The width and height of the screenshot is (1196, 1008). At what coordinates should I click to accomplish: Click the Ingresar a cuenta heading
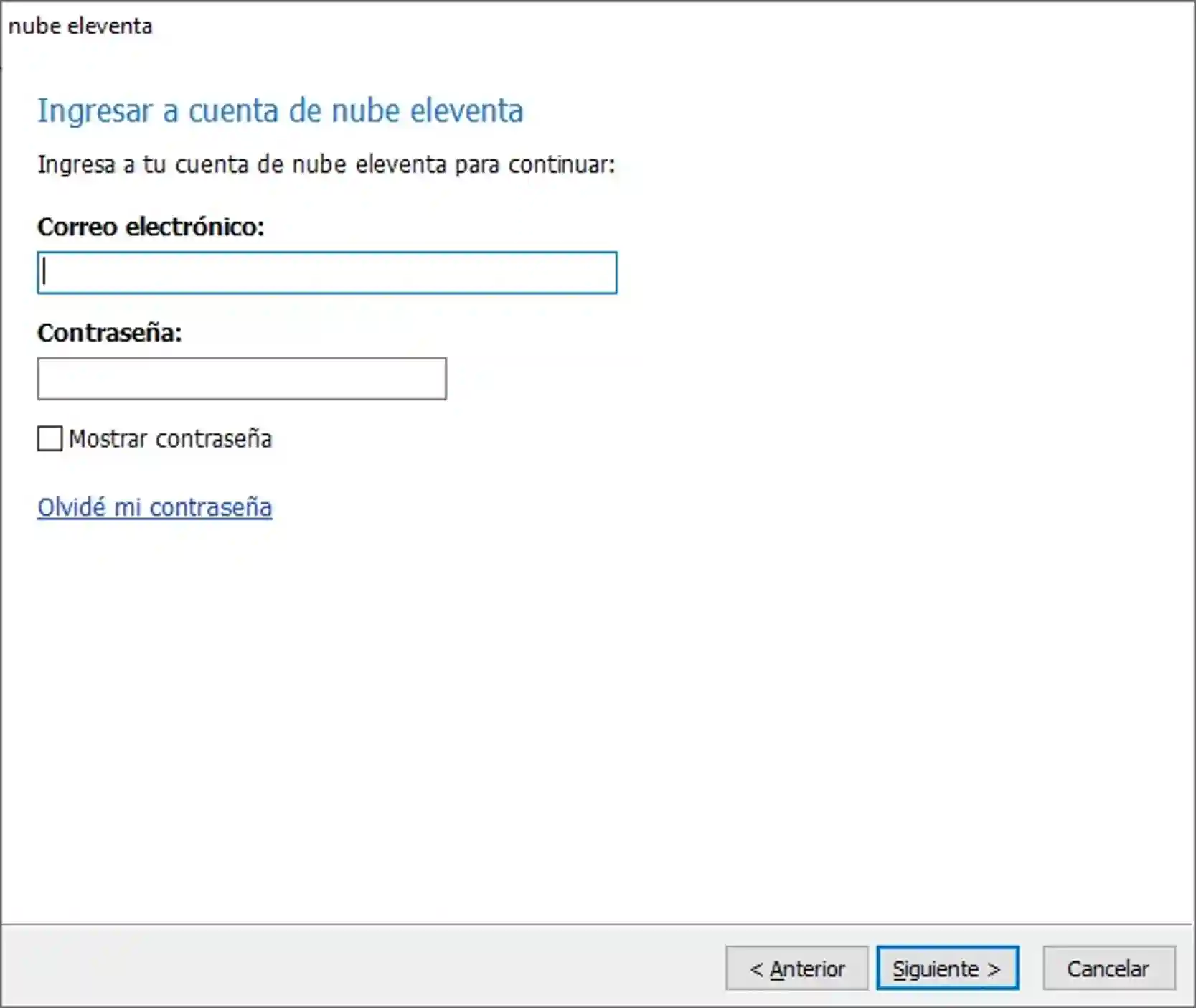280,110
